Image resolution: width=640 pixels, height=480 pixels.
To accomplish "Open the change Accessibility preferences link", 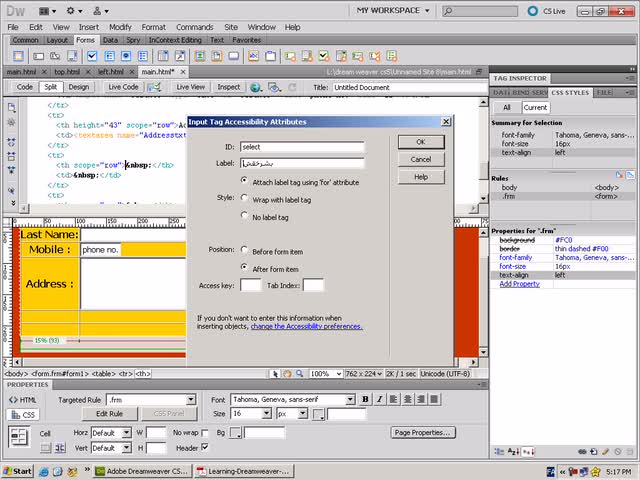I will pyautogui.click(x=306, y=327).
